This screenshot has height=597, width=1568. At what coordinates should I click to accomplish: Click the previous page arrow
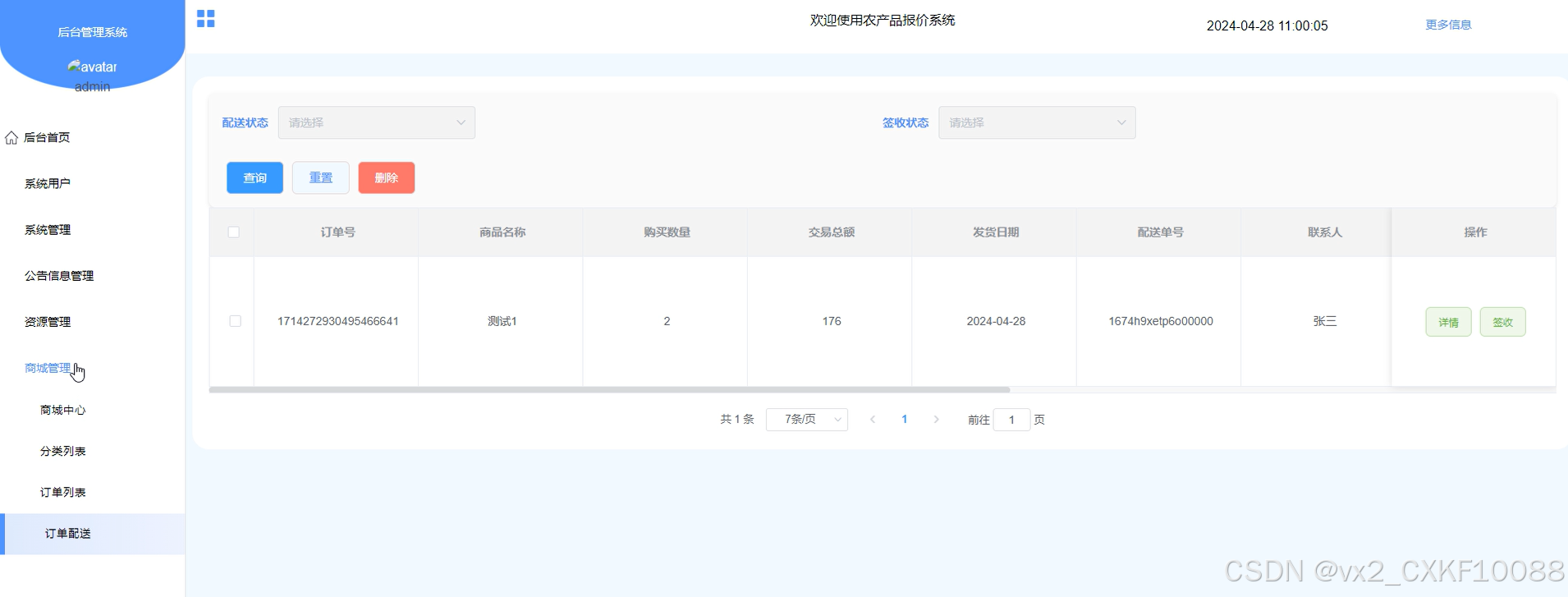(873, 420)
